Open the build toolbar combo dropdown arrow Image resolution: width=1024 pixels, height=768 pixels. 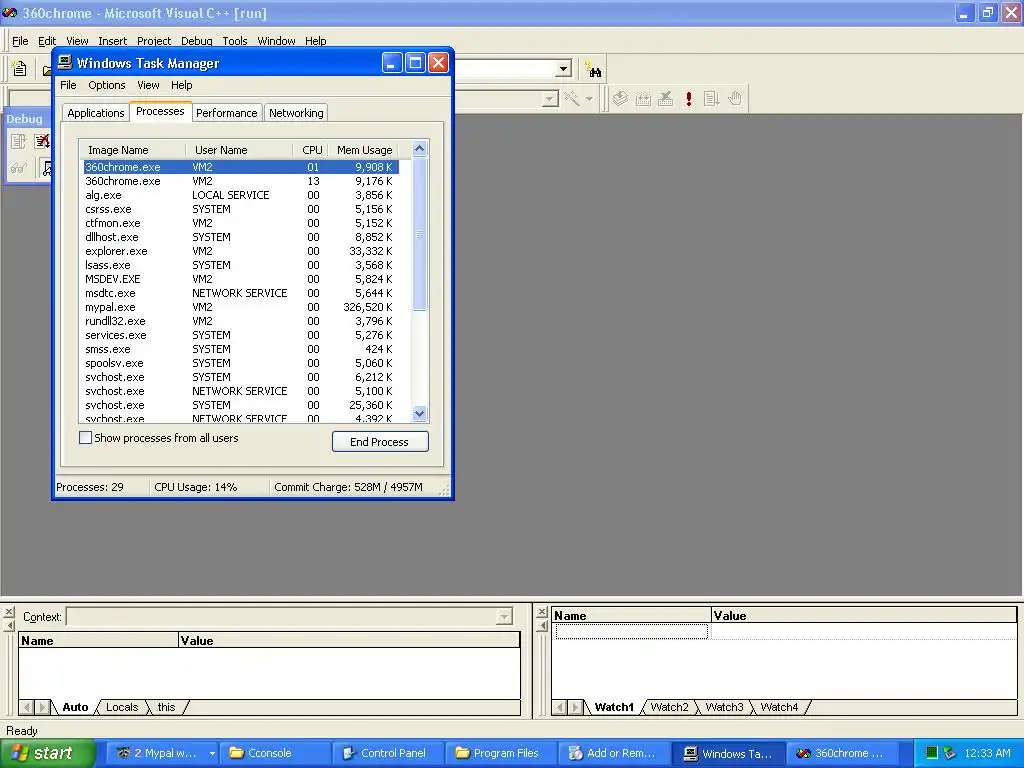coord(550,99)
